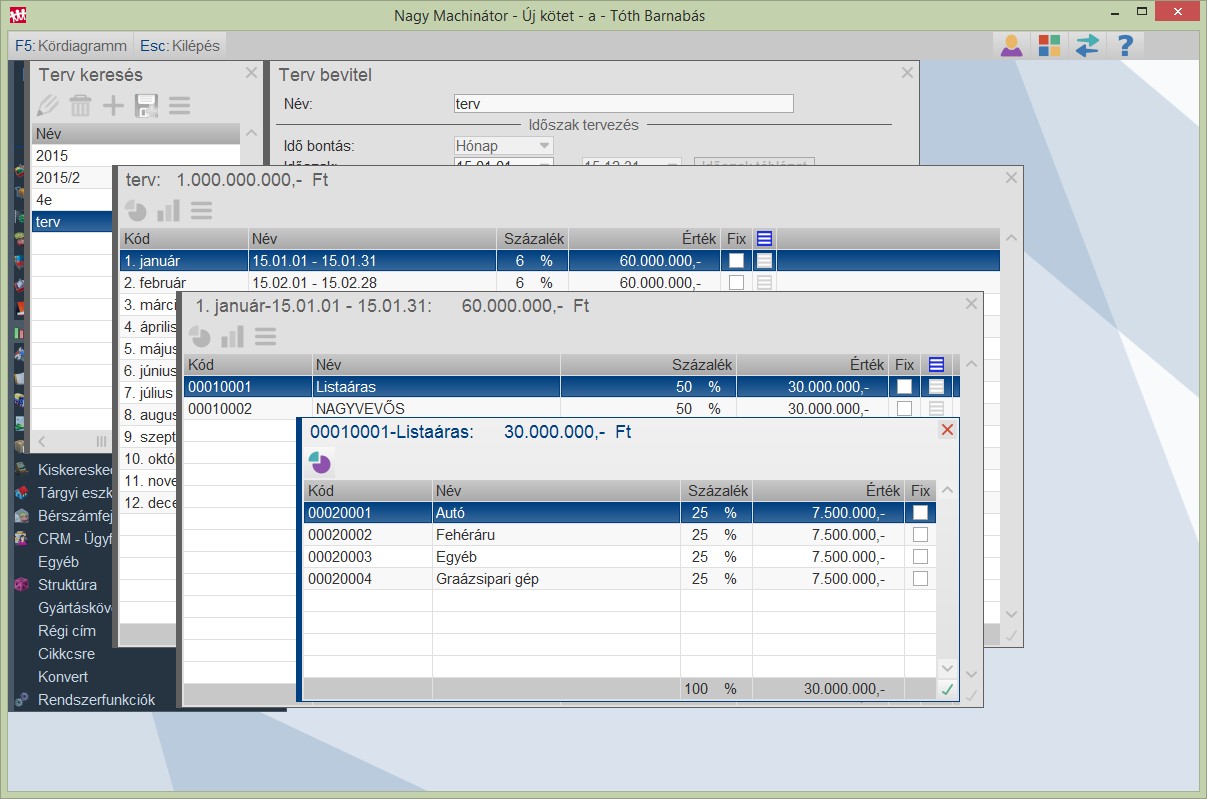The image size is (1207, 799).
Task: Enable Fix checkbox for Fehéráru row
Action: click(920, 535)
